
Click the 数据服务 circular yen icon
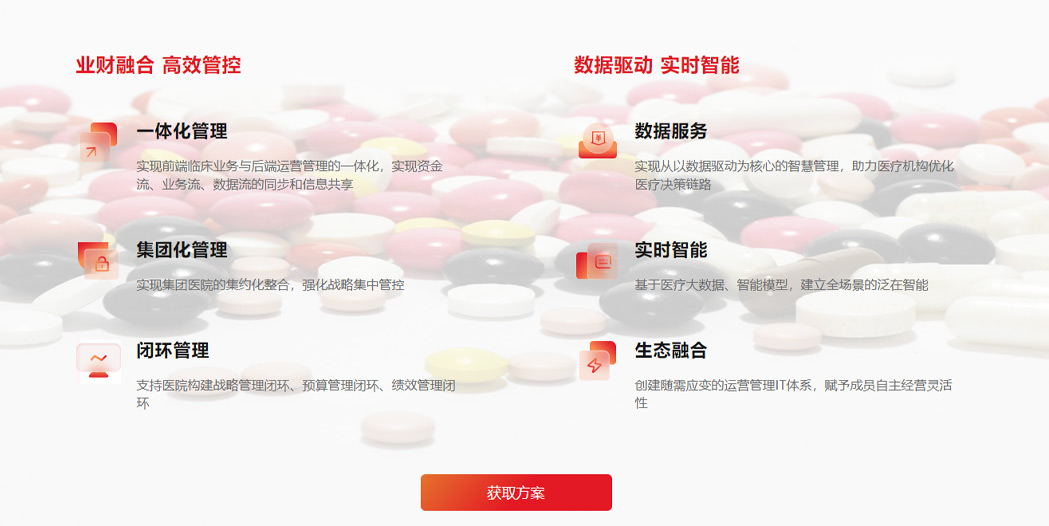tap(597, 141)
